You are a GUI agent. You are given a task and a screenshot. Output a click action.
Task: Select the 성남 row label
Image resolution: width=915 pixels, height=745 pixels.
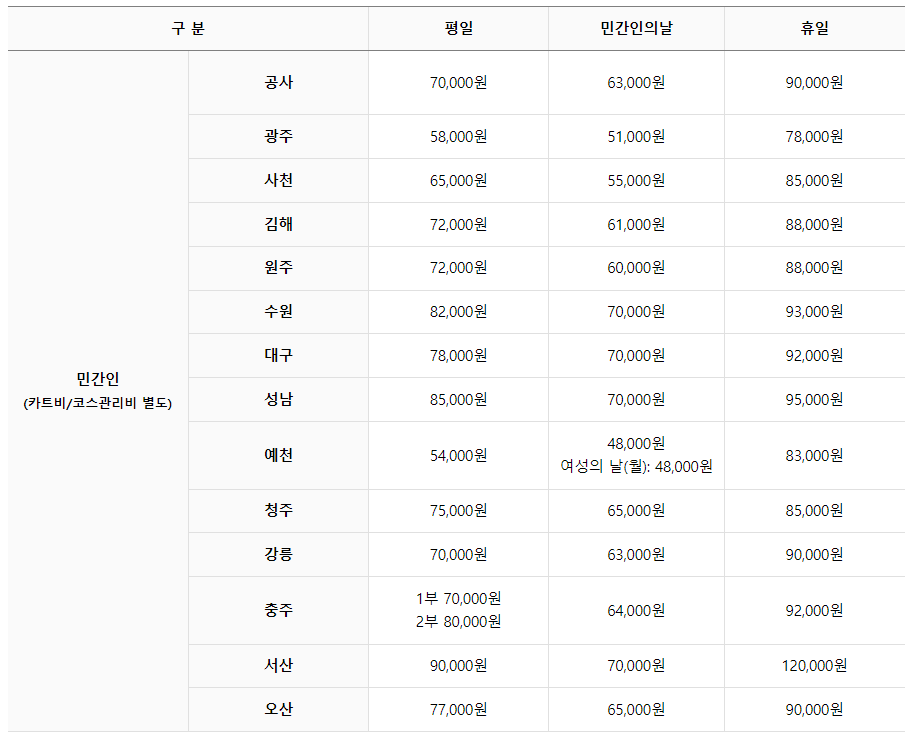point(278,400)
